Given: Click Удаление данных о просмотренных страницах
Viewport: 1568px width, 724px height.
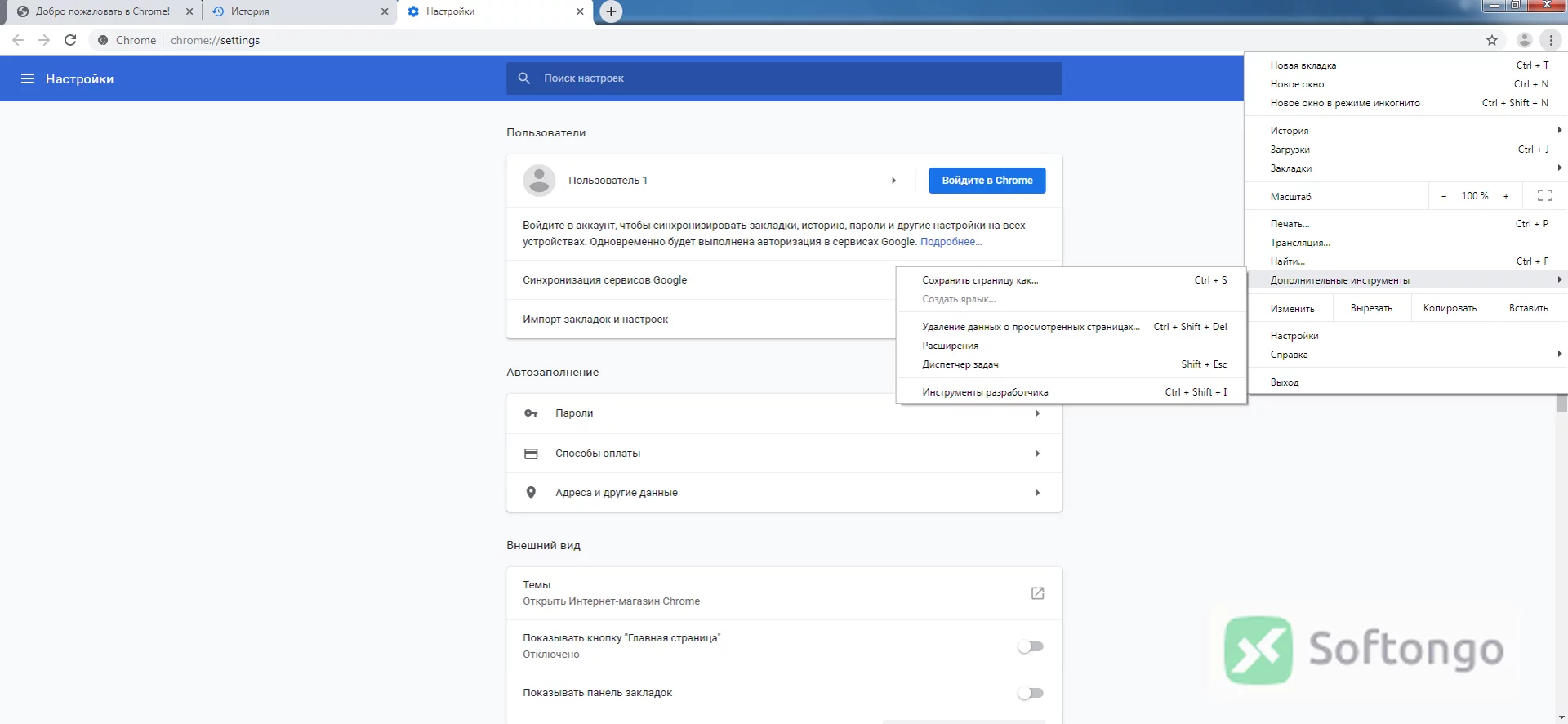Looking at the screenshot, I should pos(1071,327).
